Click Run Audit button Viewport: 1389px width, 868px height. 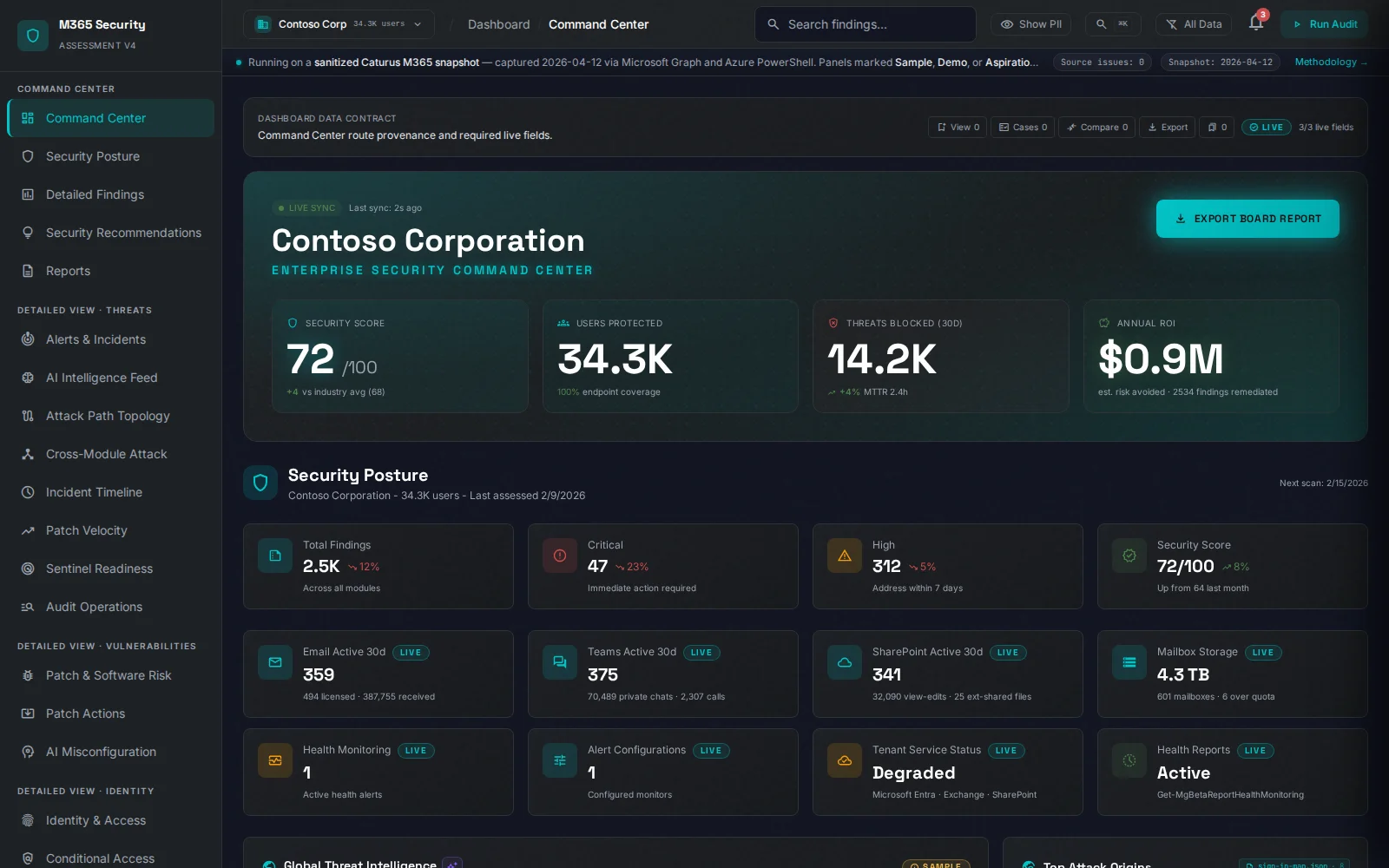[x=1325, y=24]
